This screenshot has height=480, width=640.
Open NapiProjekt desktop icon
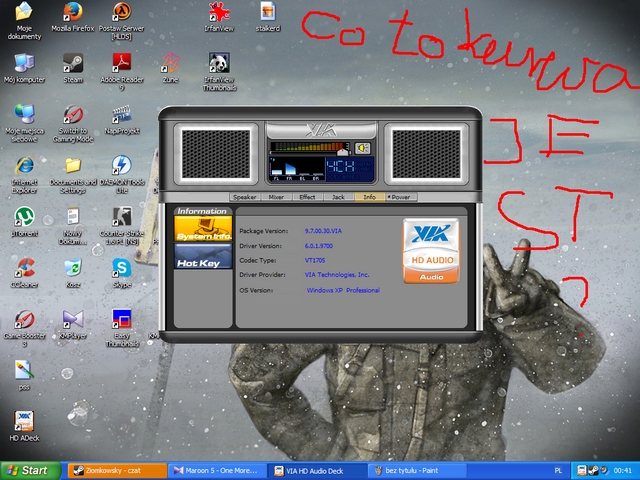122,120
